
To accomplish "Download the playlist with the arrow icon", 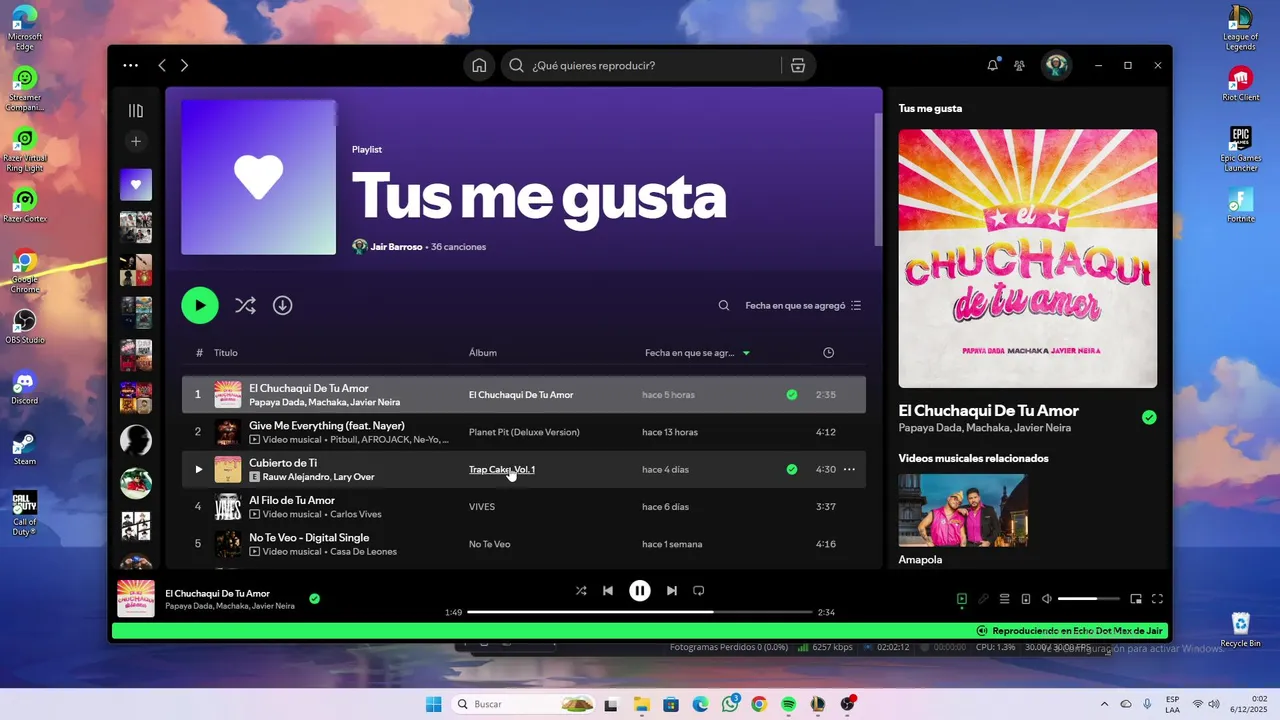I will [283, 305].
